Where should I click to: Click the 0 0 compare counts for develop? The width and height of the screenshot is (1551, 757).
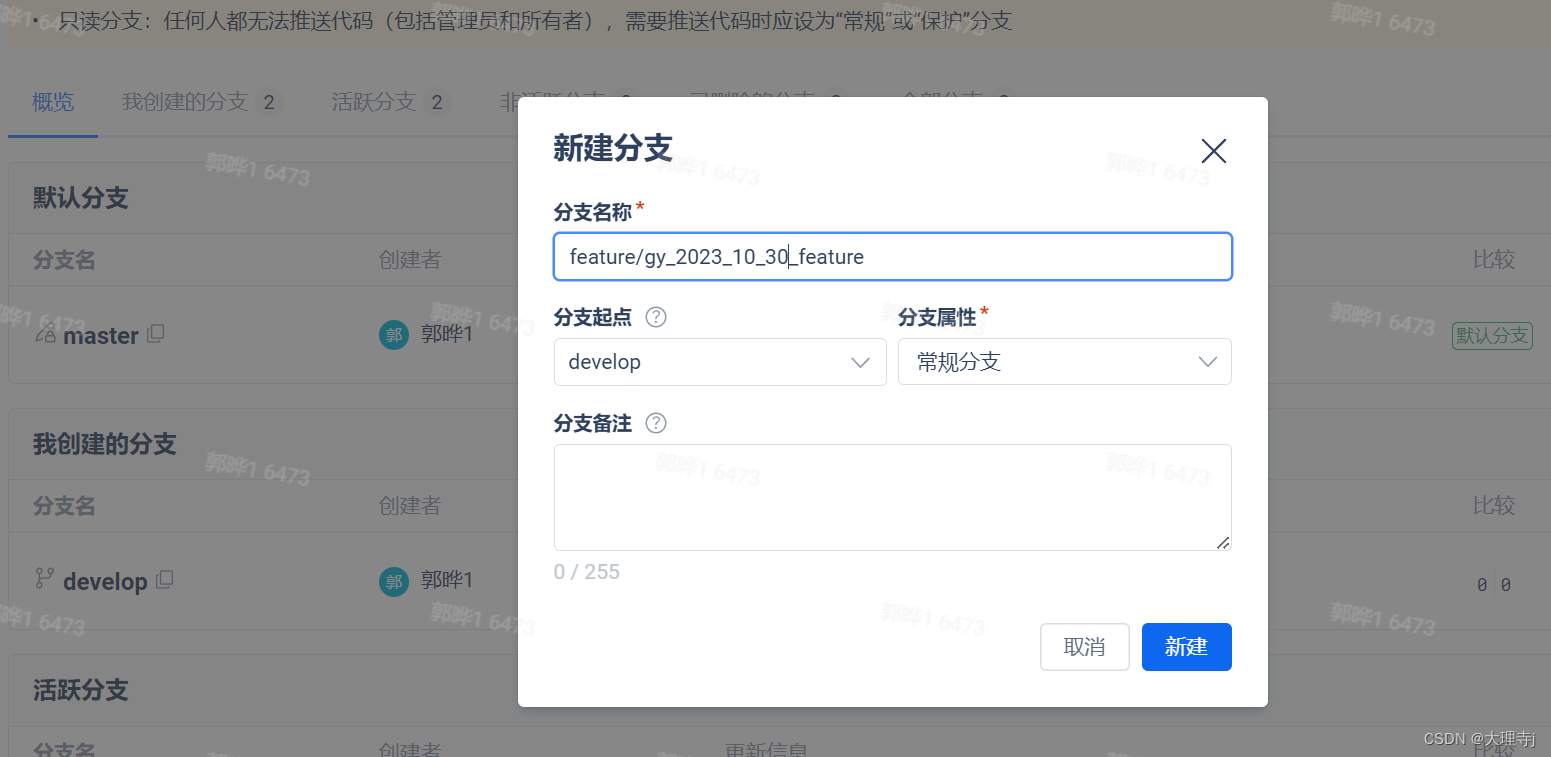point(1494,585)
